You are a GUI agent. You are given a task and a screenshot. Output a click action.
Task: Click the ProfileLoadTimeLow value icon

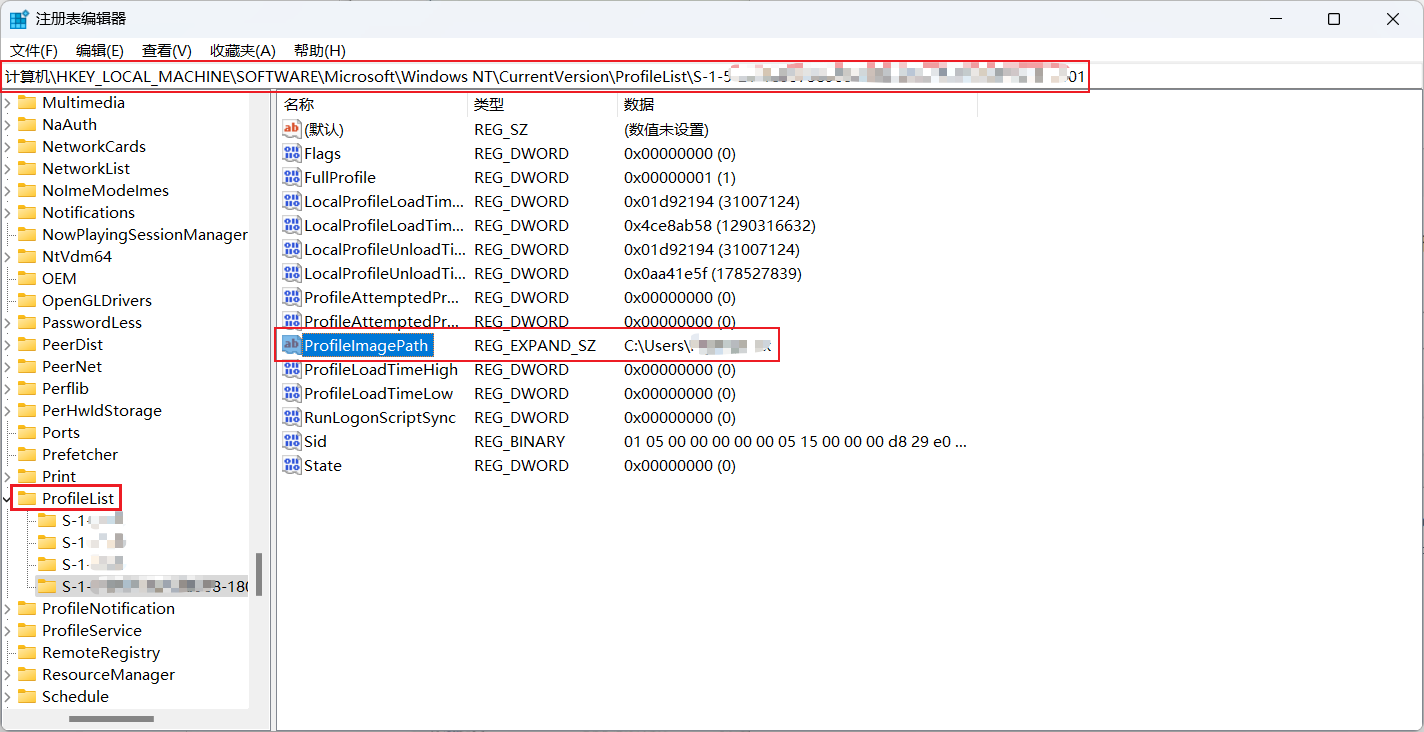[292, 393]
